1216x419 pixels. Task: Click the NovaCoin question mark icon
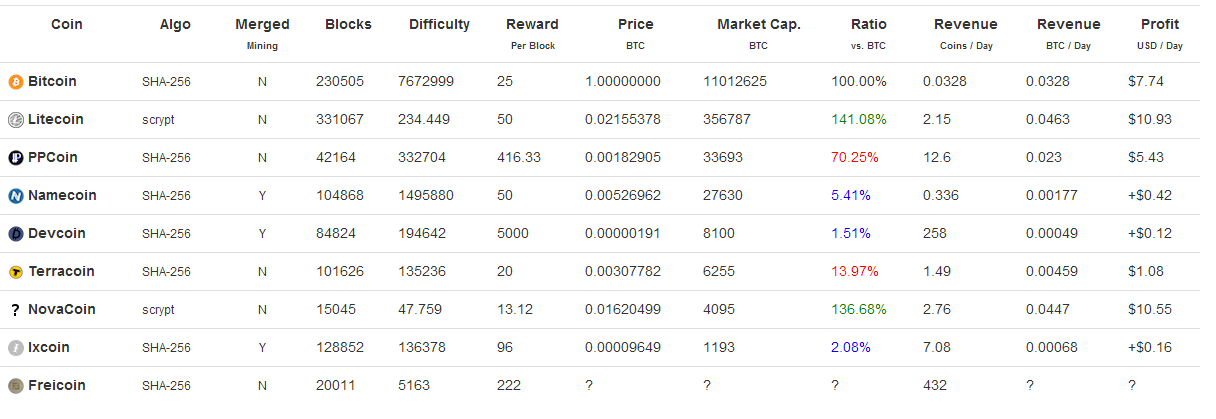tap(15, 310)
